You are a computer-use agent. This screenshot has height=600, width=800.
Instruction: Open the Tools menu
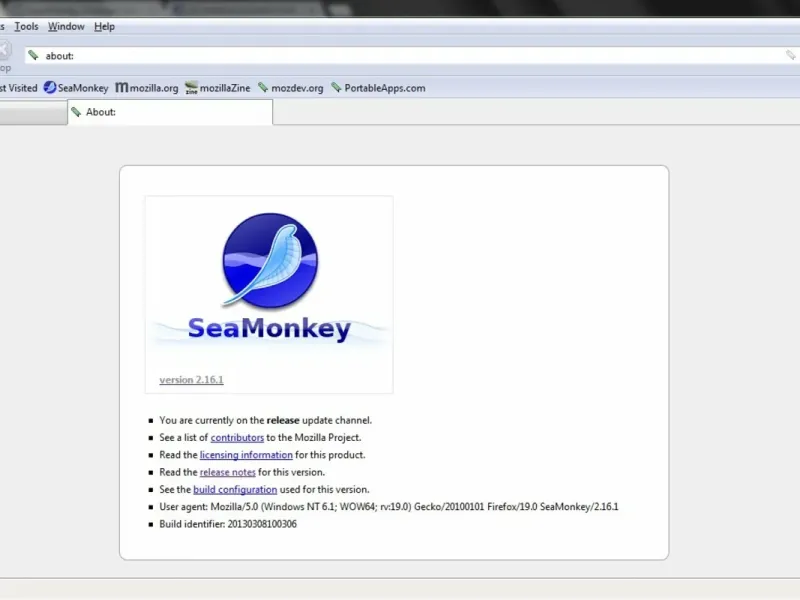tap(26, 27)
